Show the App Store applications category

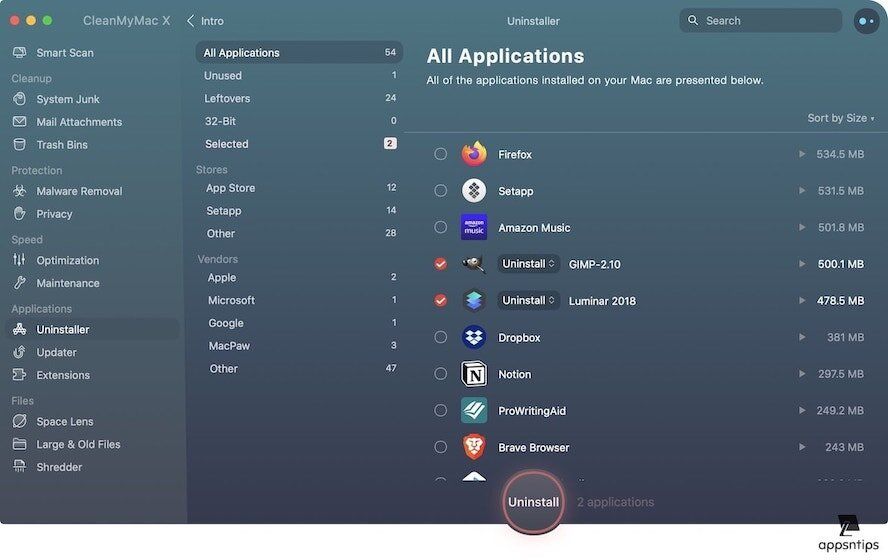point(230,188)
